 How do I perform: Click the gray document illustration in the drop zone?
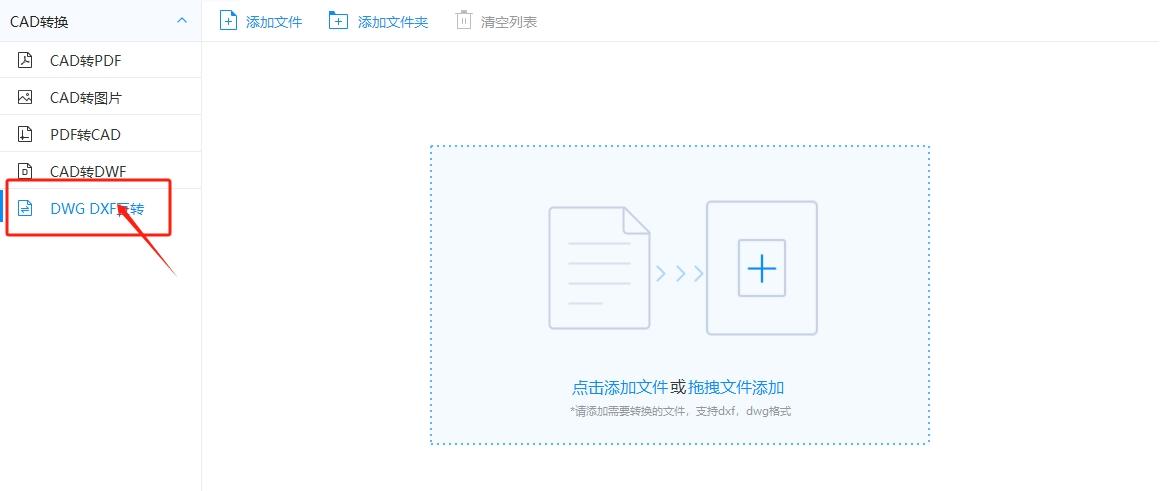599,268
